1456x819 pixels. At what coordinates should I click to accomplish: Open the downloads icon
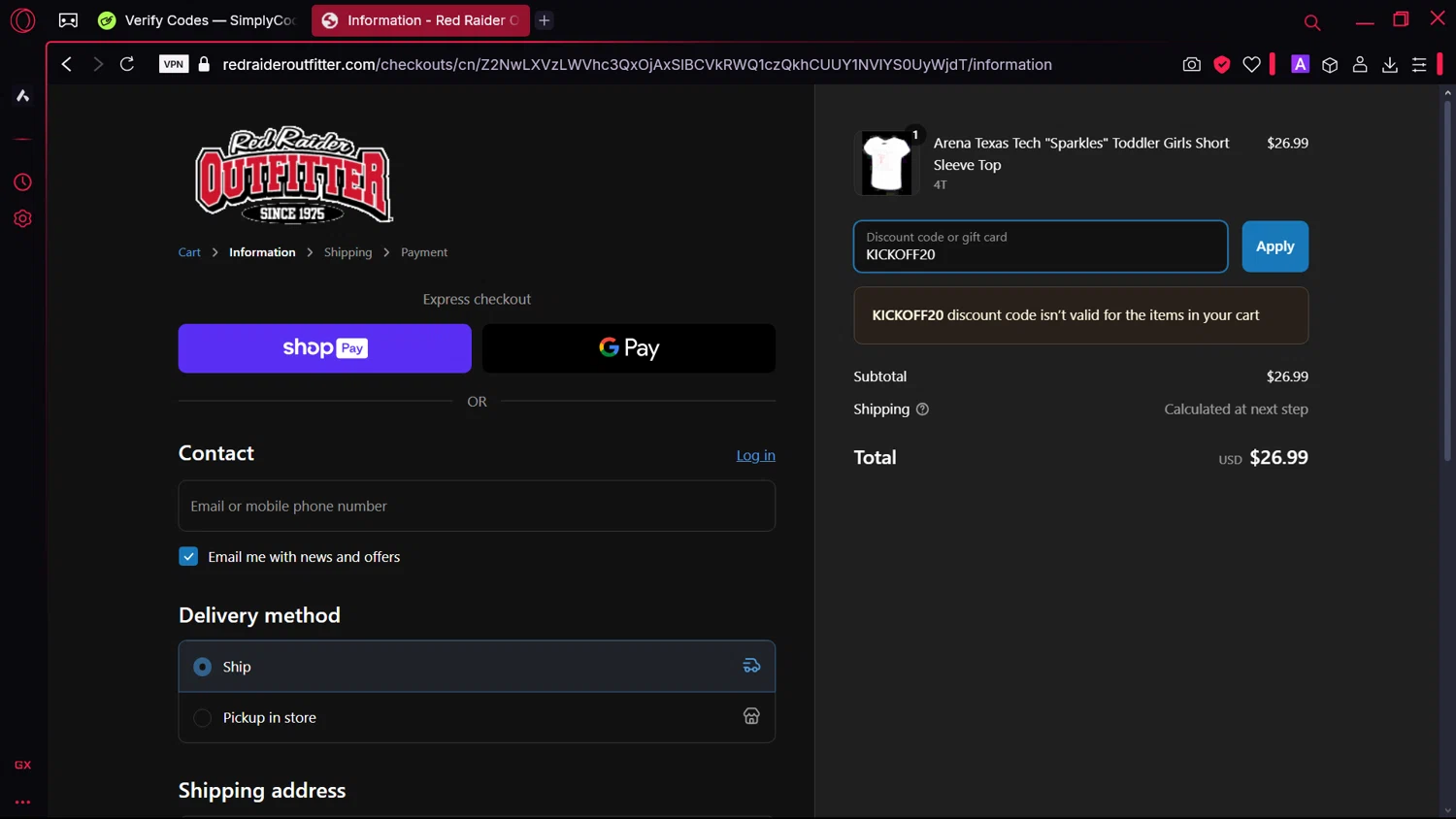pyautogui.click(x=1390, y=64)
